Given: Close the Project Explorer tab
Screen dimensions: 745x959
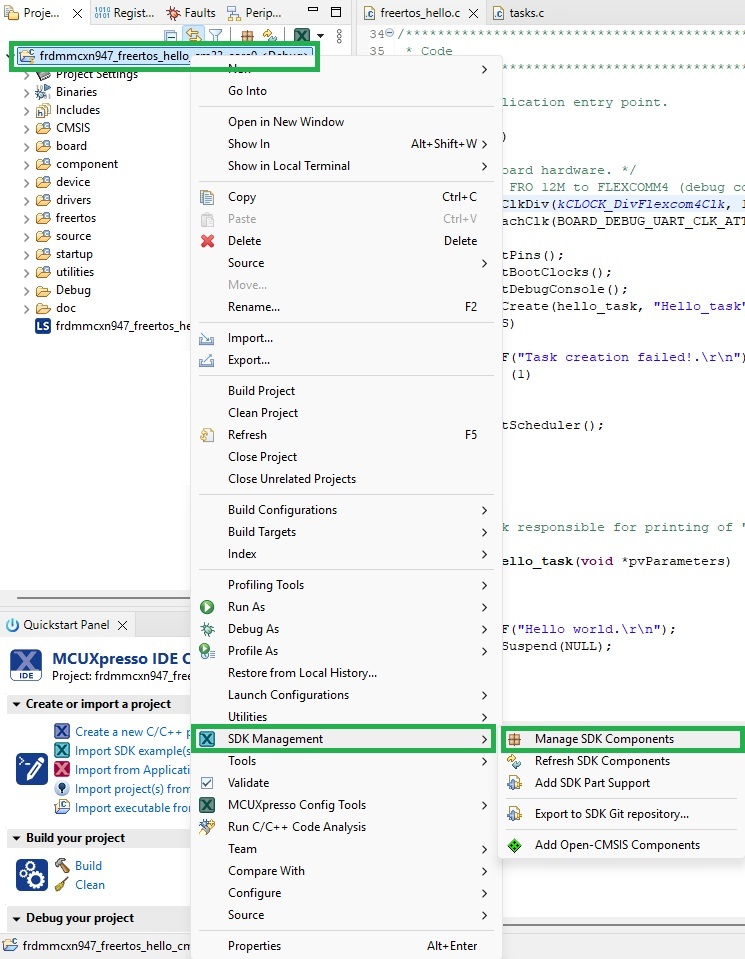Looking at the screenshot, I should pyautogui.click(x=77, y=13).
